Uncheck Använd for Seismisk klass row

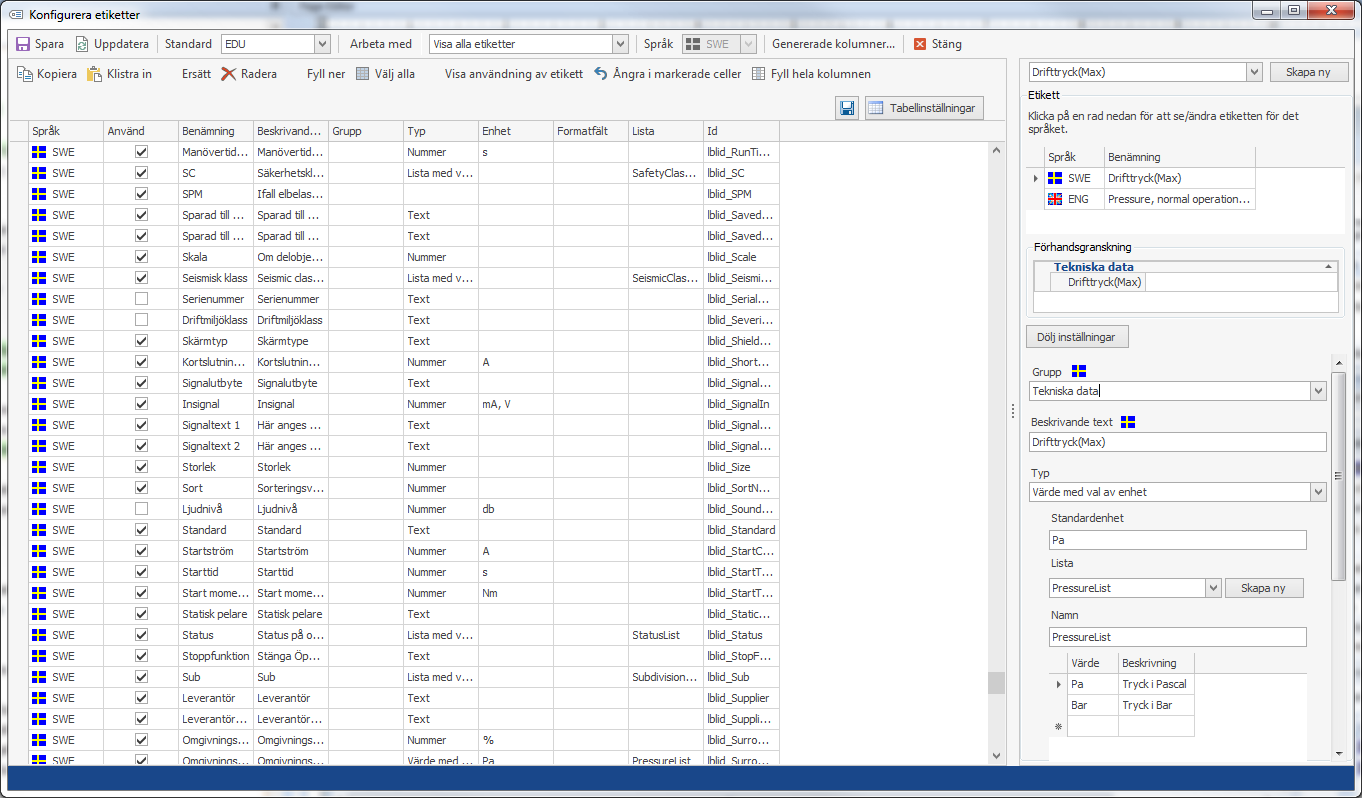(x=141, y=278)
